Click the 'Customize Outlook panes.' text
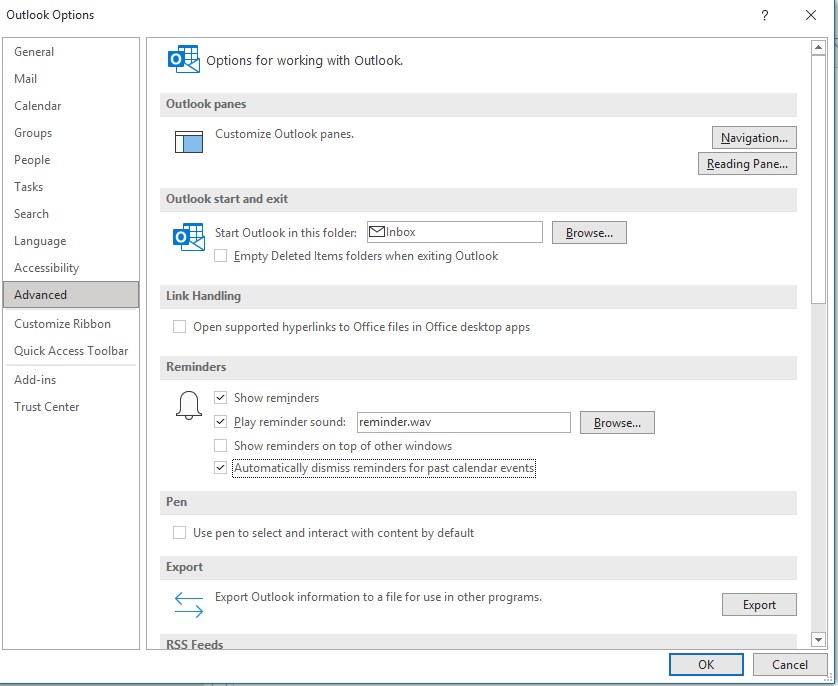 tap(284, 134)
